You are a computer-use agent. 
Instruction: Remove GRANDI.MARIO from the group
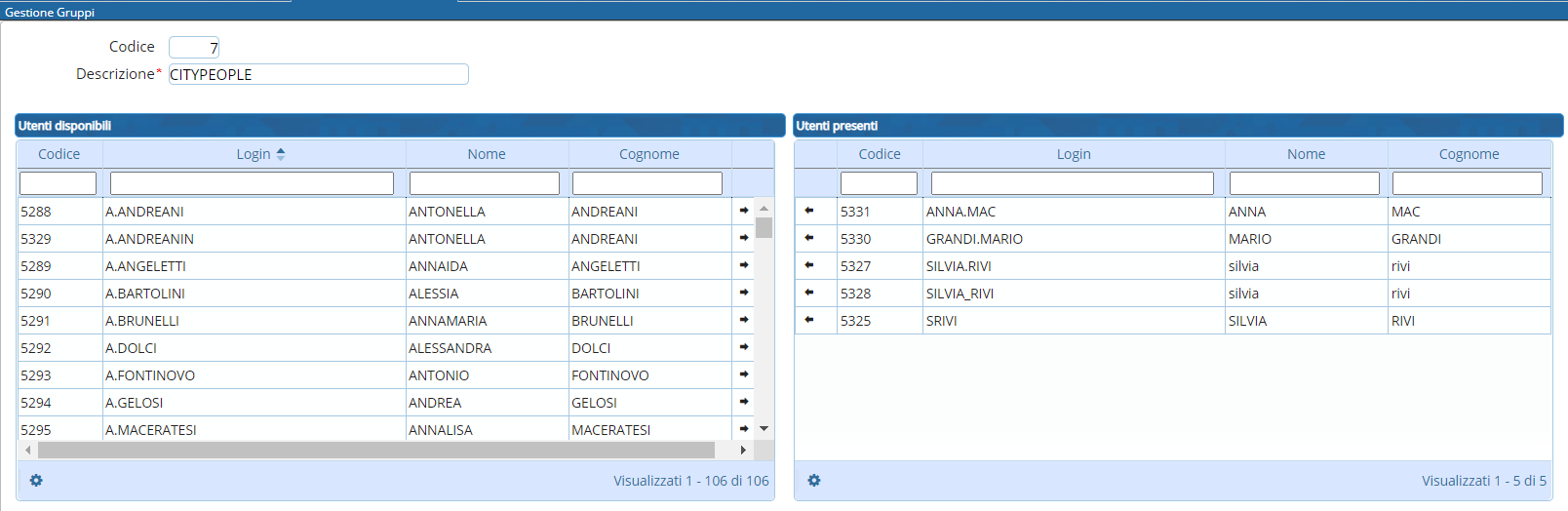tap(809, 238)
